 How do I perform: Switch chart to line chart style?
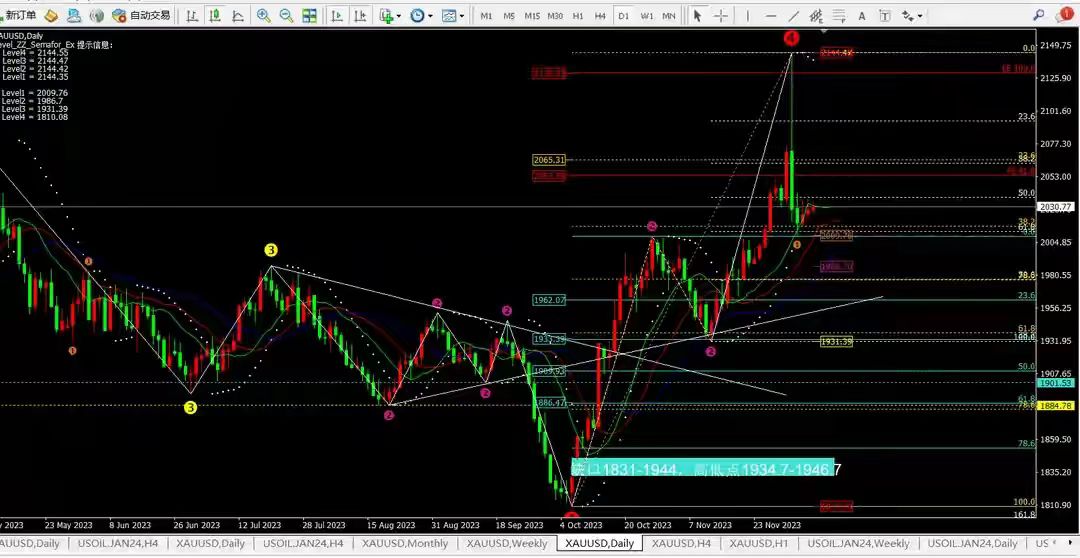(238, 15)
